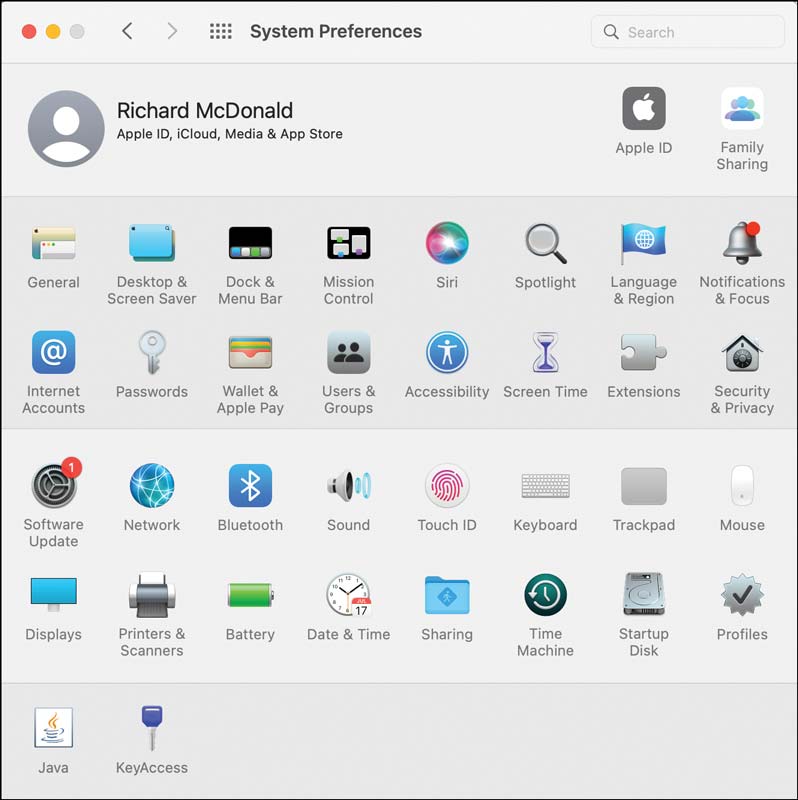Go back with the left chevron
This screenshot has height=800, width=798.
click(128, 32)
